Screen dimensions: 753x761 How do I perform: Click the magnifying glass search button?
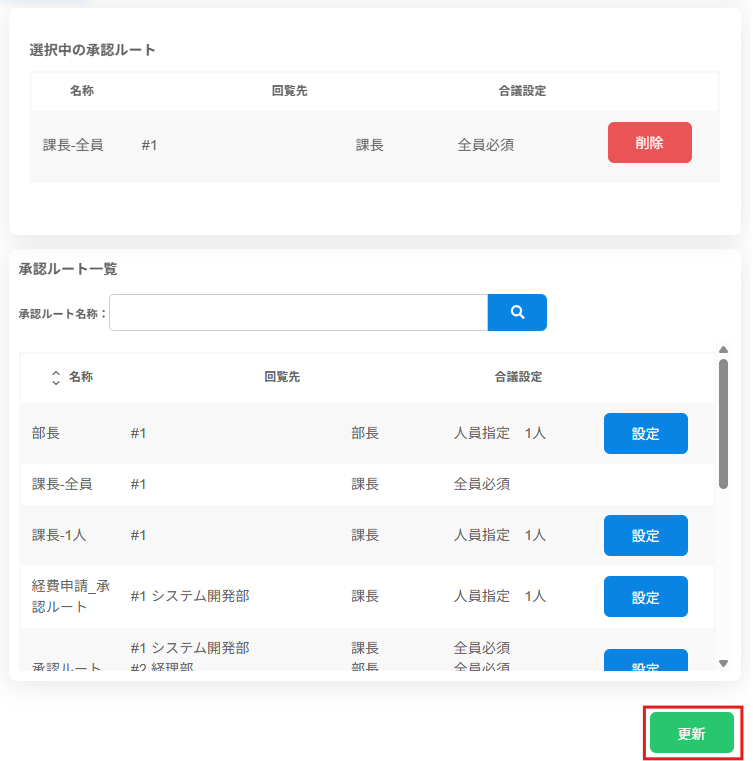click(517, 312)
